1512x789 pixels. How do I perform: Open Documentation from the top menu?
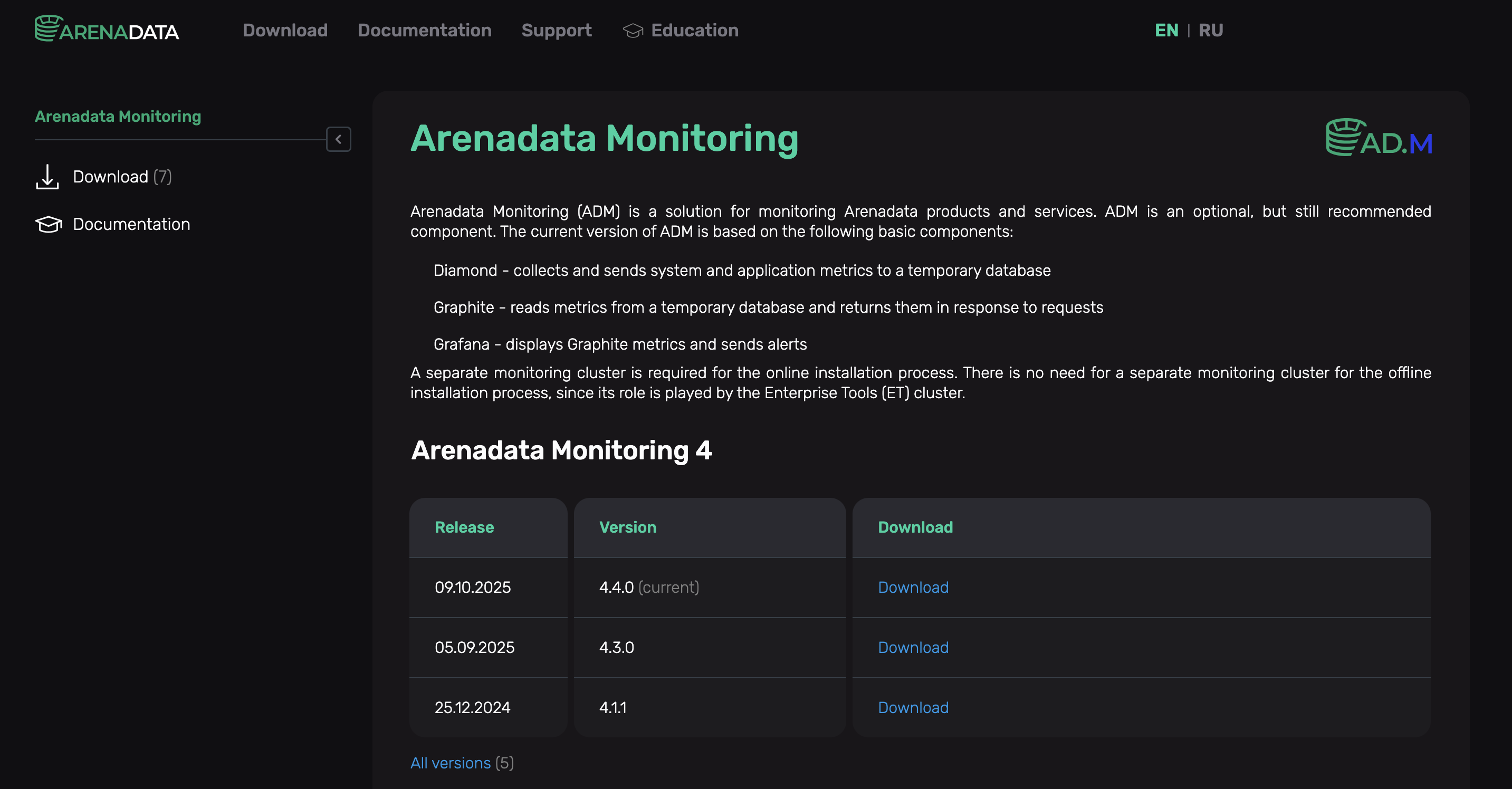(425, 30)
